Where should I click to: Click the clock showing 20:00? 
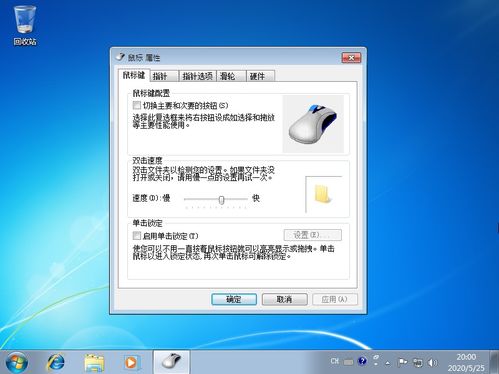466,357
